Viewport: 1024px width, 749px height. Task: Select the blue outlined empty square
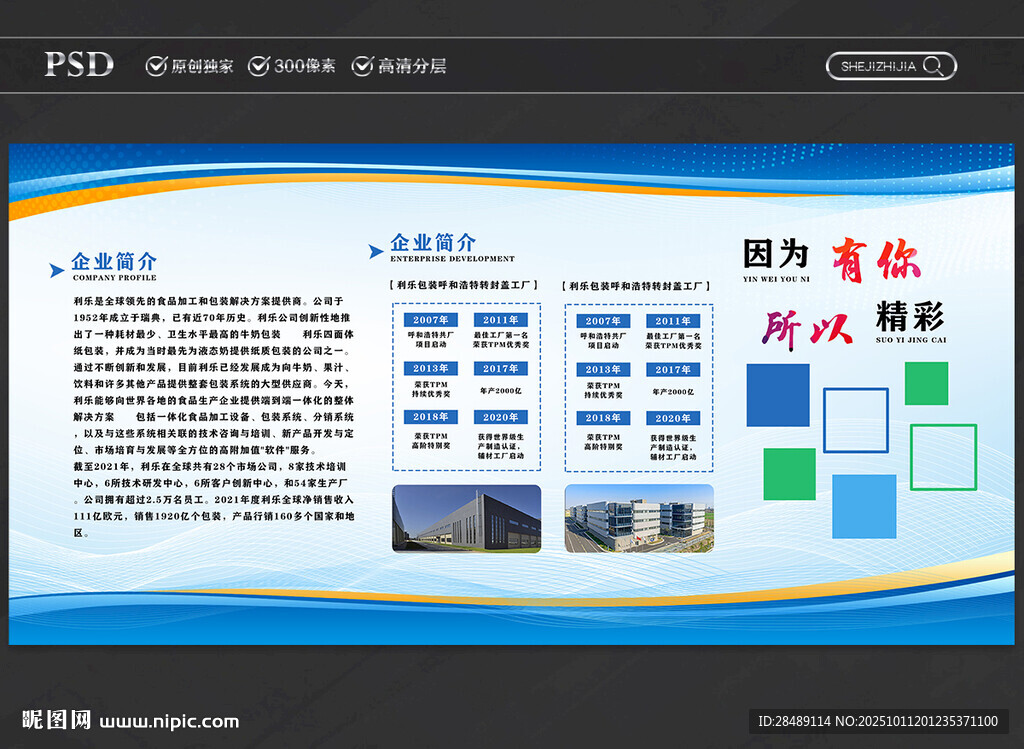(856, 421)
